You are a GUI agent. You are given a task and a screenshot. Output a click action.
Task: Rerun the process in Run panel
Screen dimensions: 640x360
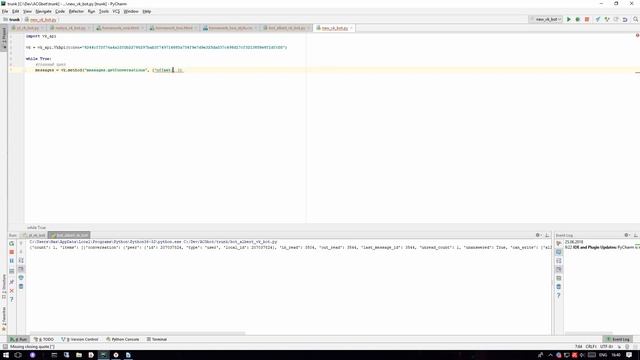click(x=11, y=243)
